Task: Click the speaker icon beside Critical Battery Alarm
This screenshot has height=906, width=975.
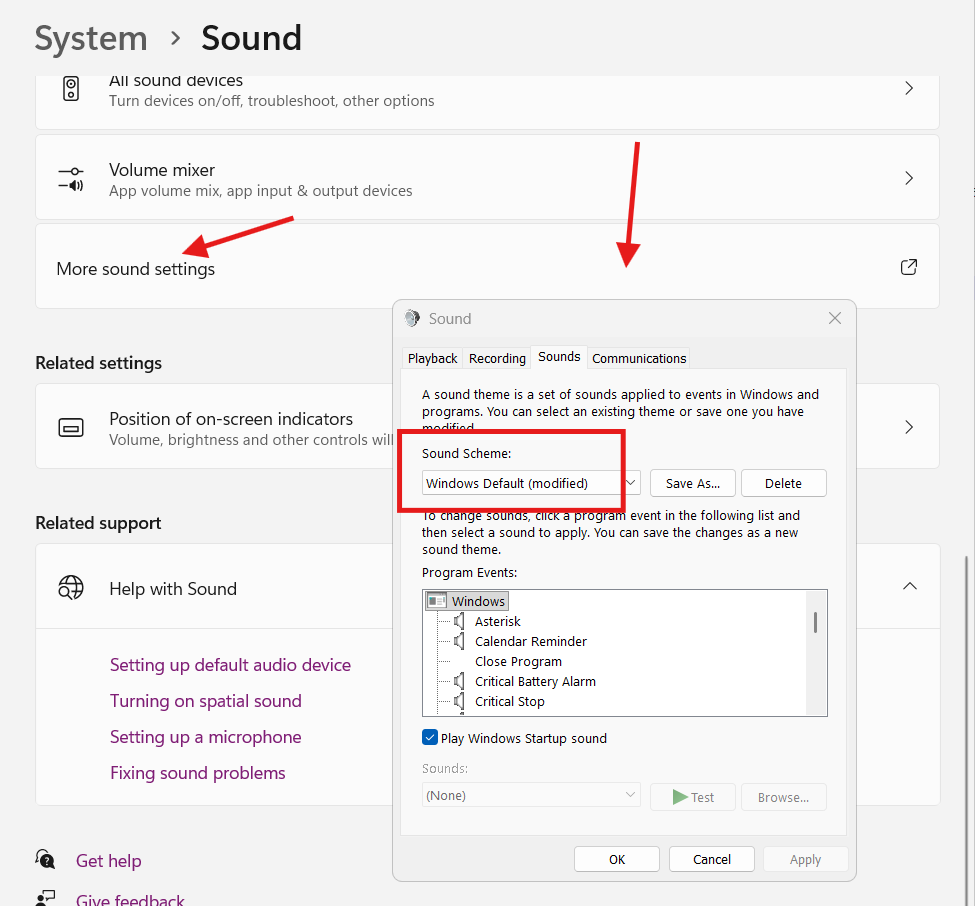Action: 460,681
